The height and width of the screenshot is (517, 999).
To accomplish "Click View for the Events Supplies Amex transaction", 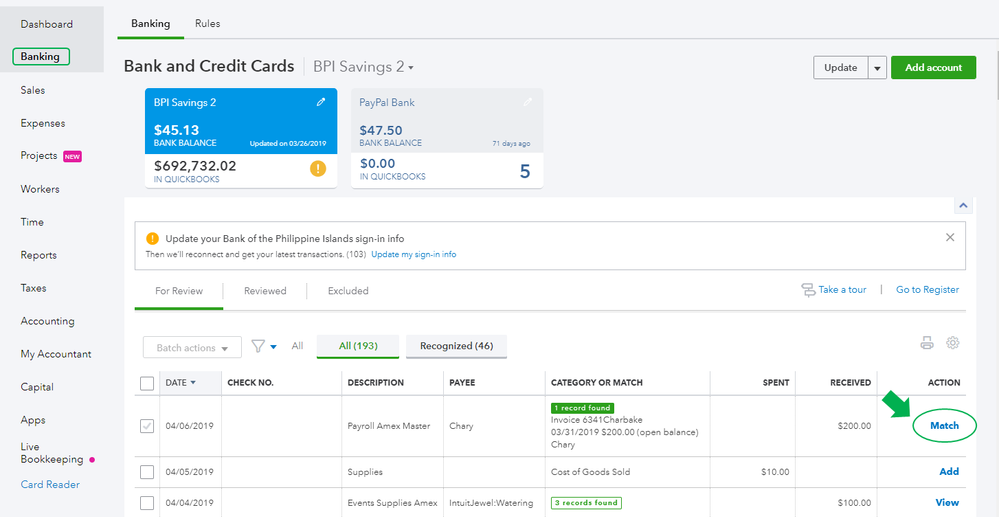I will click(947, 502).
